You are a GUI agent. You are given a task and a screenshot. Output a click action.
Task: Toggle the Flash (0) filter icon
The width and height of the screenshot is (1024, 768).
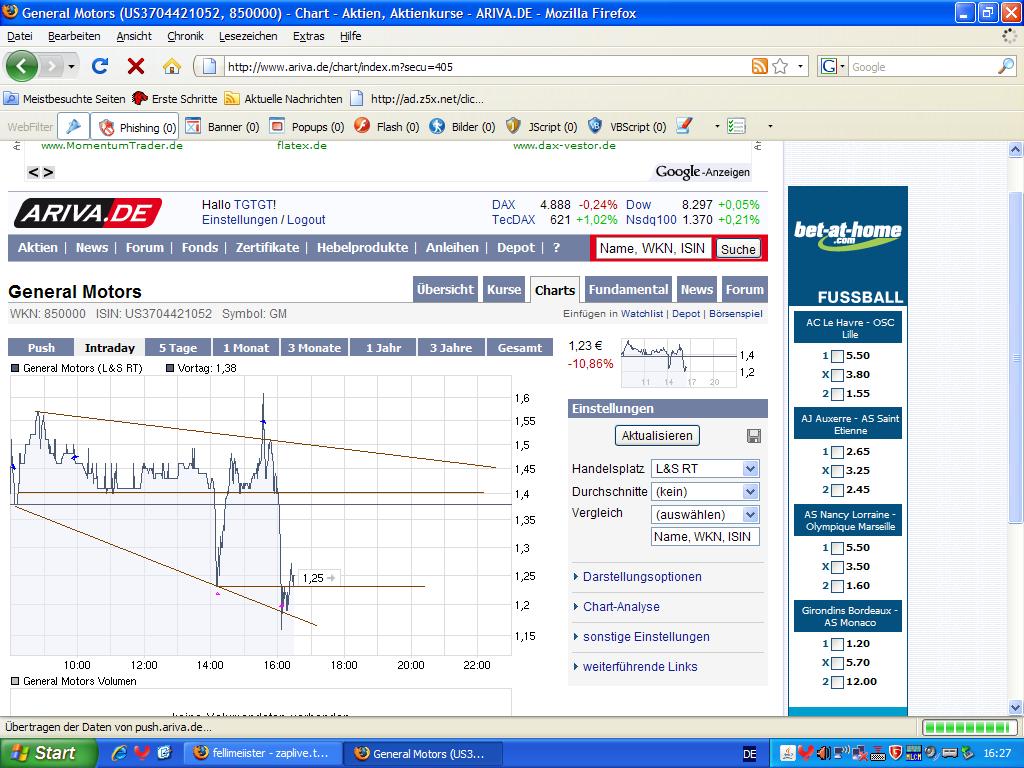click(x=362, y=125)
